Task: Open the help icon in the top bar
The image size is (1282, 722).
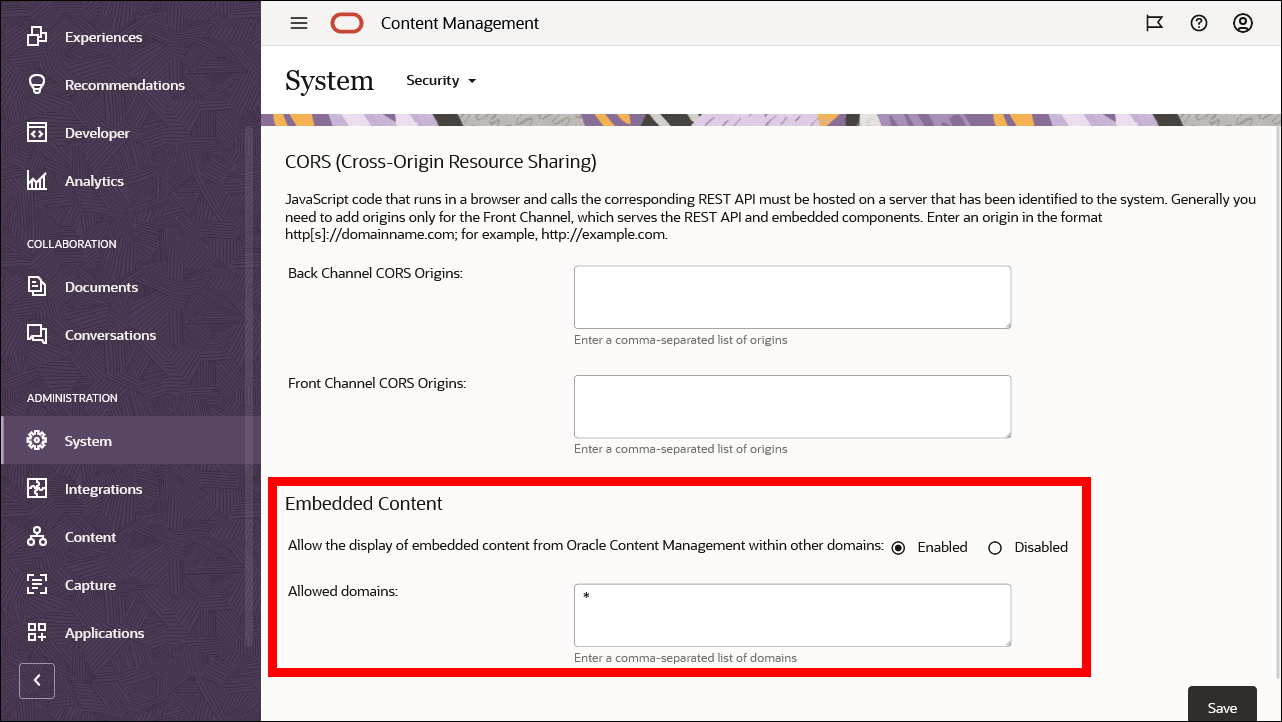Action: [1199, 23]
